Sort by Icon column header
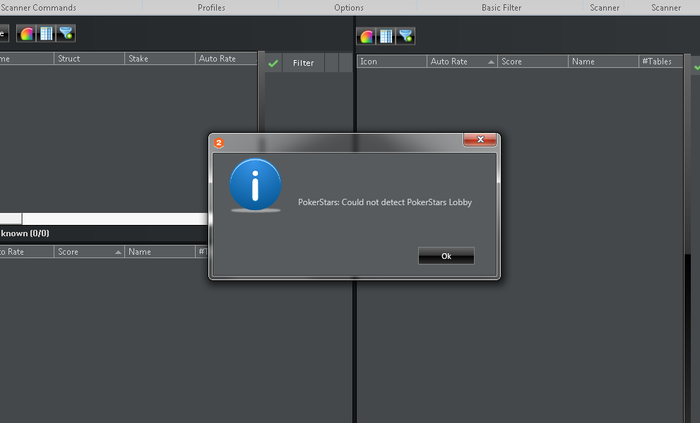Screen dimensions: 700x423 click(x=392, y=62)
